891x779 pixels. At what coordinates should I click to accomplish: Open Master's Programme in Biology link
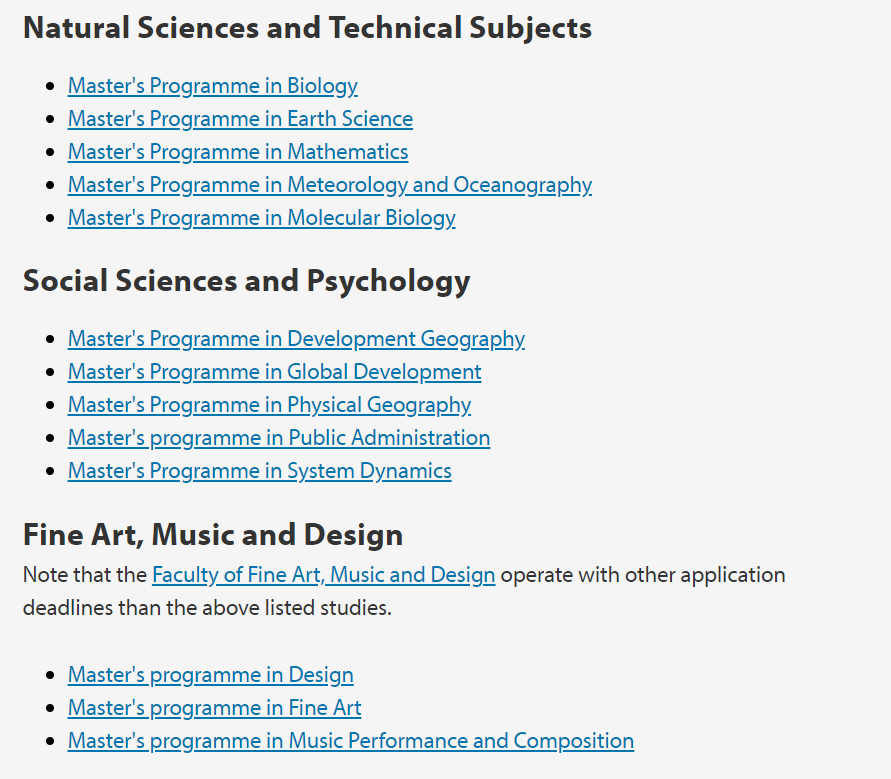[x=212, y=86]
